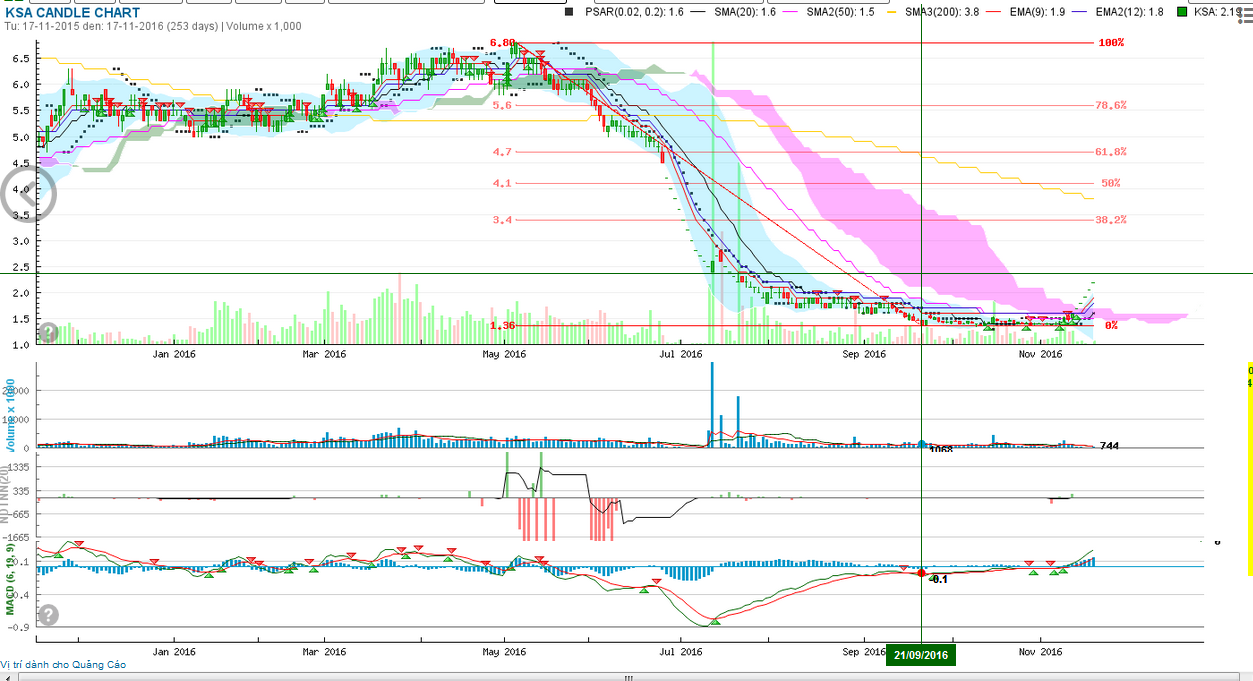Open the help icon on the price chart
Viewport: 1253px width, 681px height.
47,332
